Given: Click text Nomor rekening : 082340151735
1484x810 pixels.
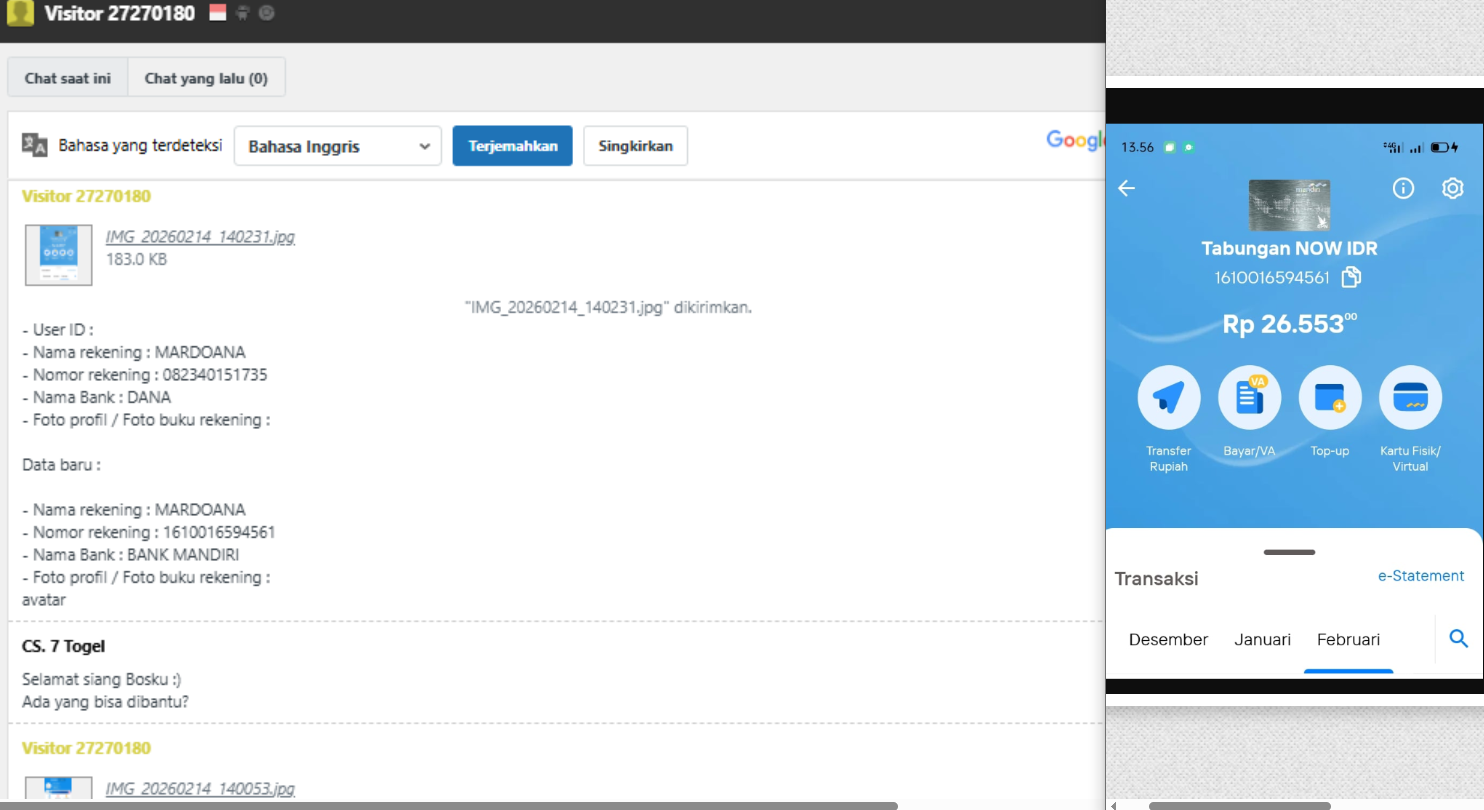Looking at the screenshot, I should point(145,375).
